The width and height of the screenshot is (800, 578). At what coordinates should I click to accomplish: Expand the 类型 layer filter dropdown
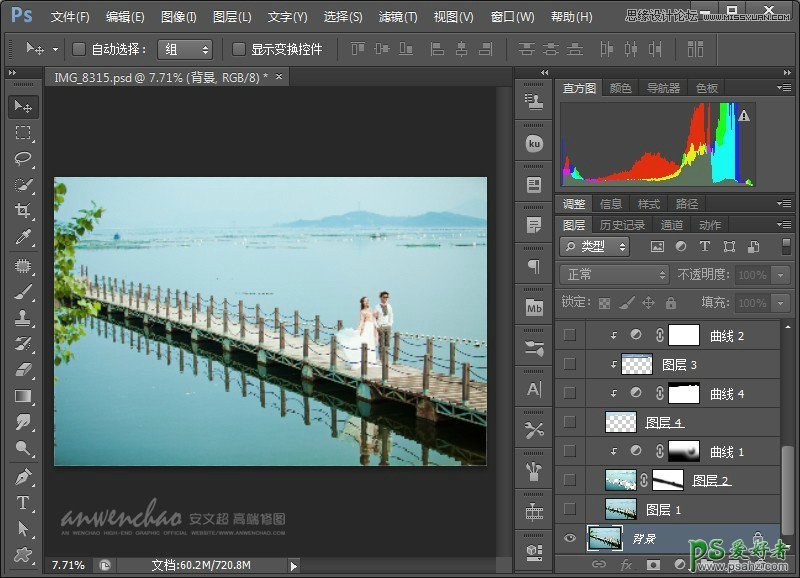(595, 246)
